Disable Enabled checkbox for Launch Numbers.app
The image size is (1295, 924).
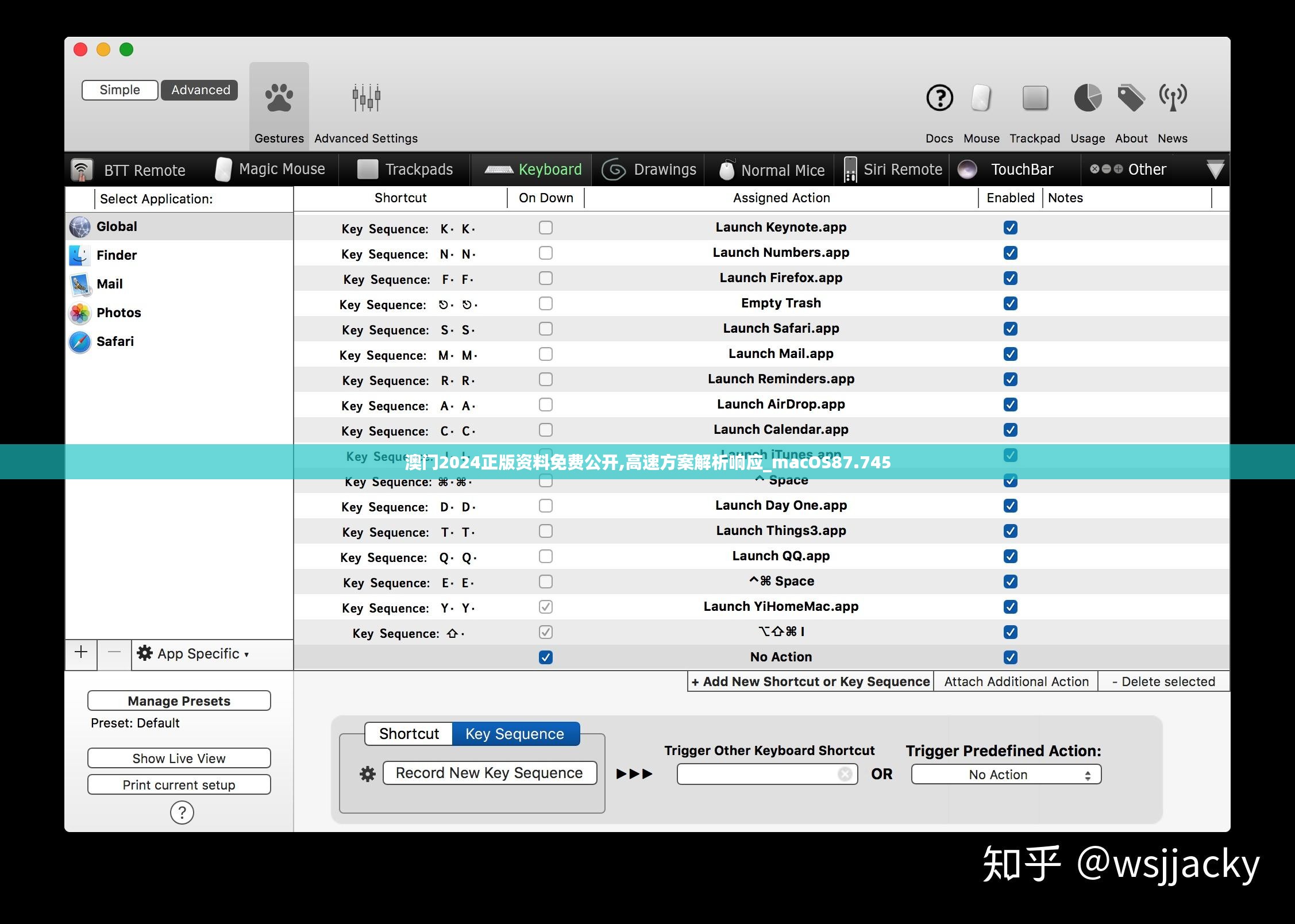pos(1011,253)
